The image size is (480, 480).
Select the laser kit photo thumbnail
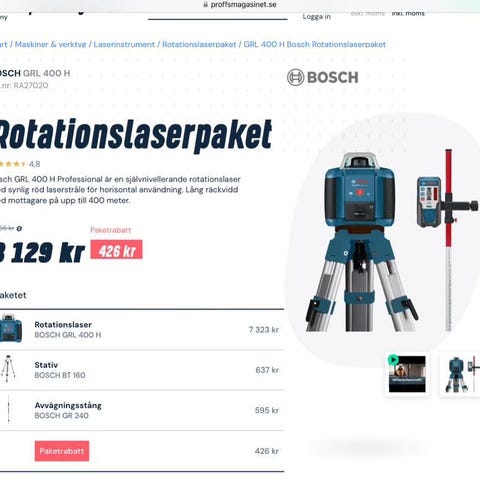click(461, 374)
